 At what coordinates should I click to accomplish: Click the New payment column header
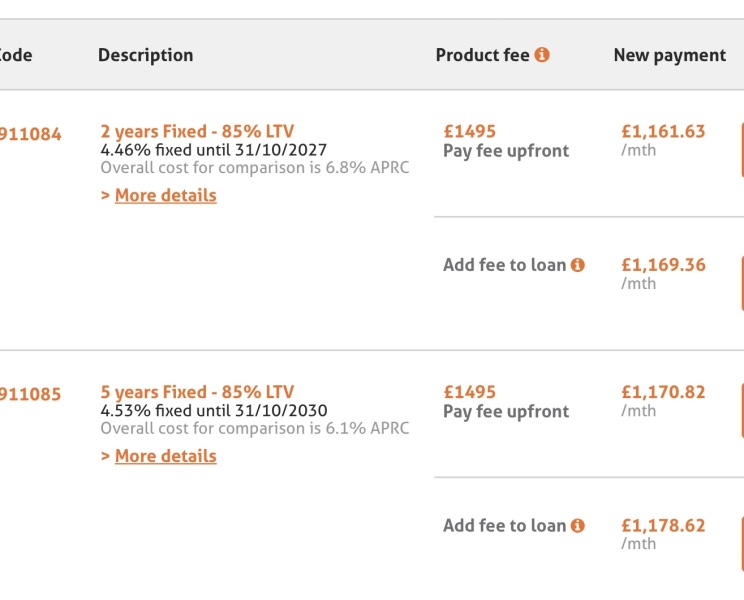[x=669, y=55]
